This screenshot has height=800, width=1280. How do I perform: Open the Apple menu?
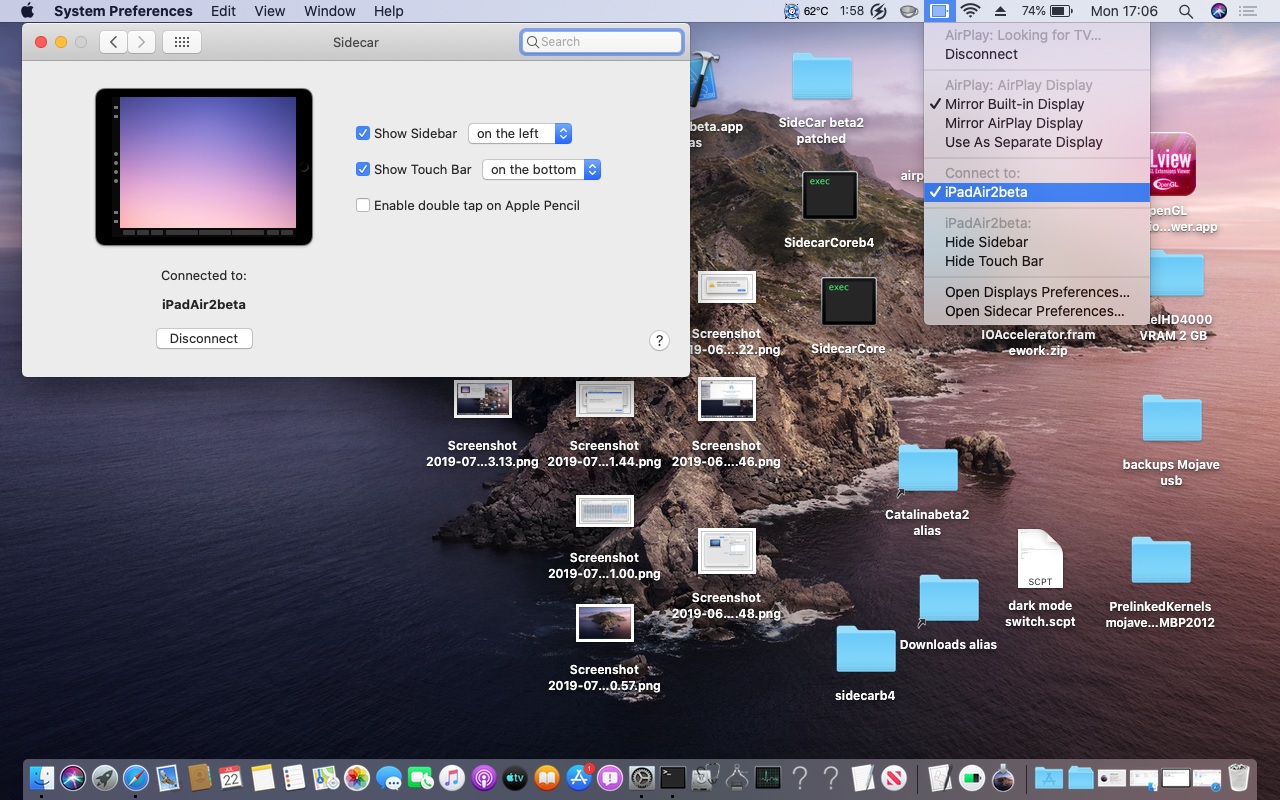tap(27, 11)
